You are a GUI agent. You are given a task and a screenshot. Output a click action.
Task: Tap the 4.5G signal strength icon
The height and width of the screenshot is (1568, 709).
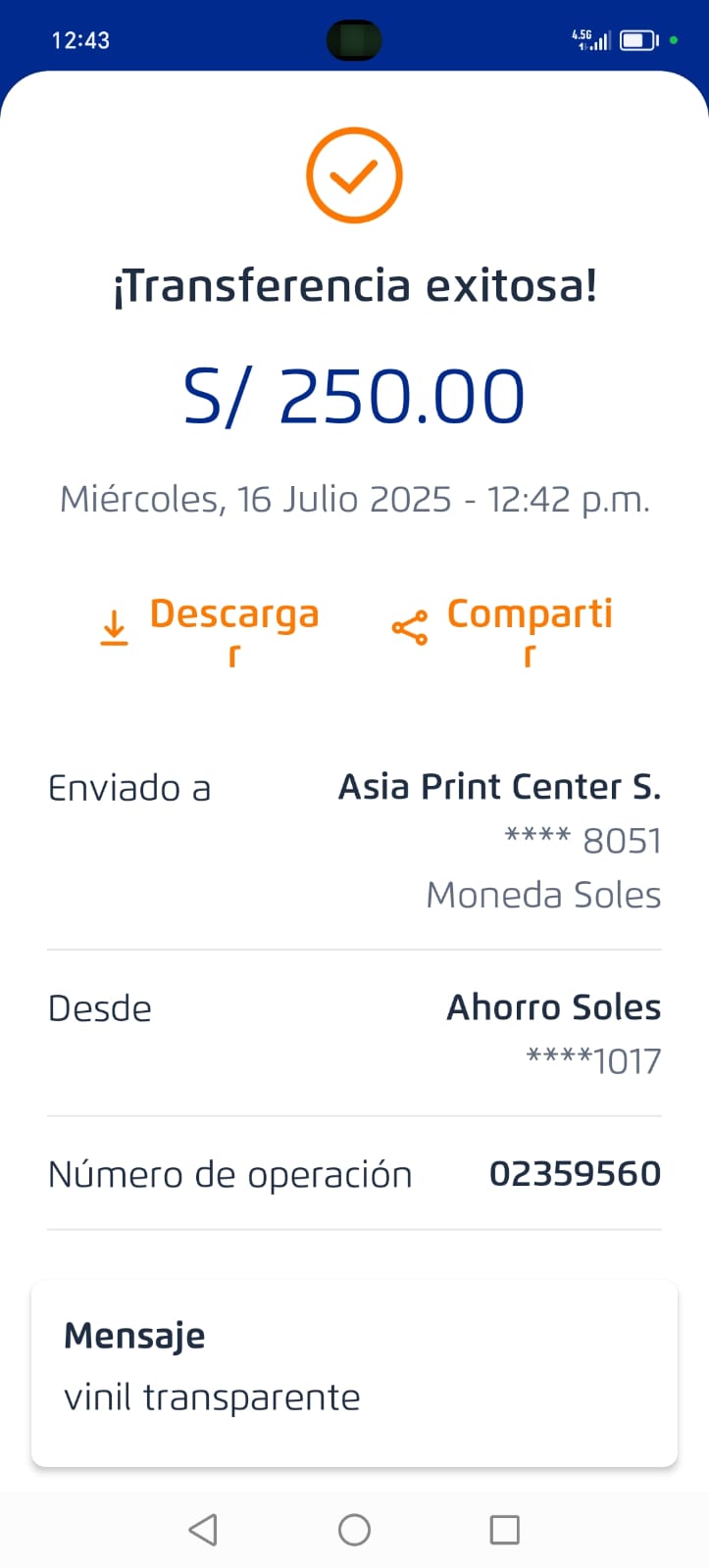pos(592,40)
